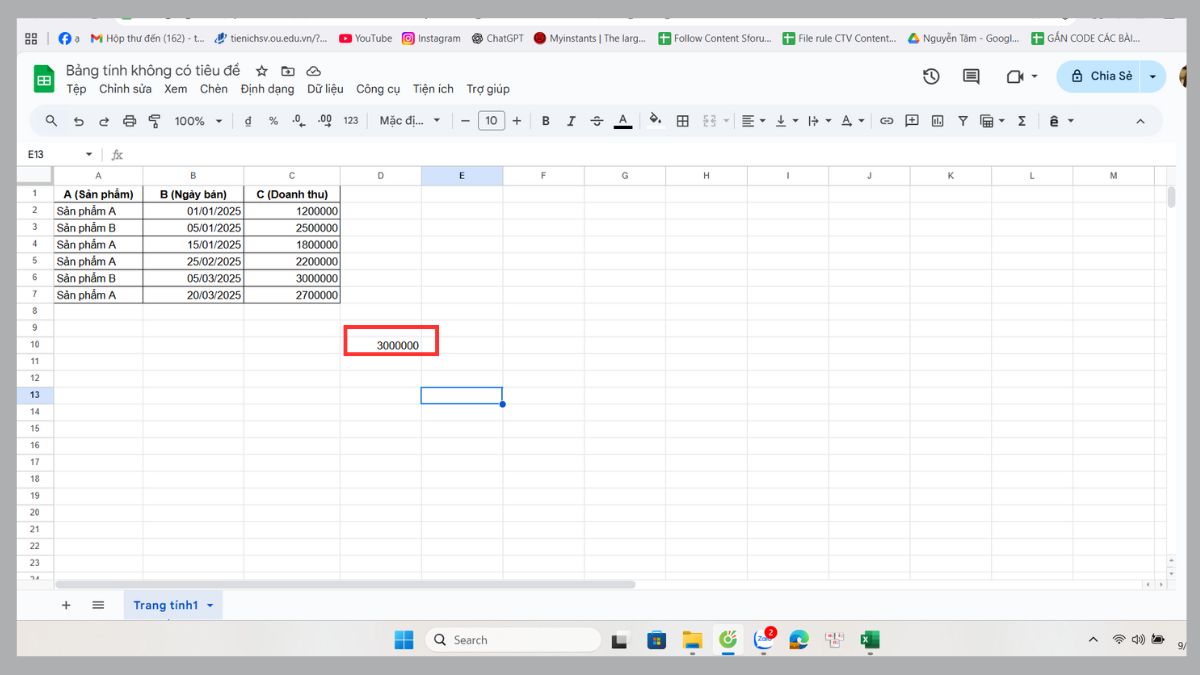The height and width of the screenshot is (675, 1200).
Task: Toggle italic formatting
Action: click(571, 121)
